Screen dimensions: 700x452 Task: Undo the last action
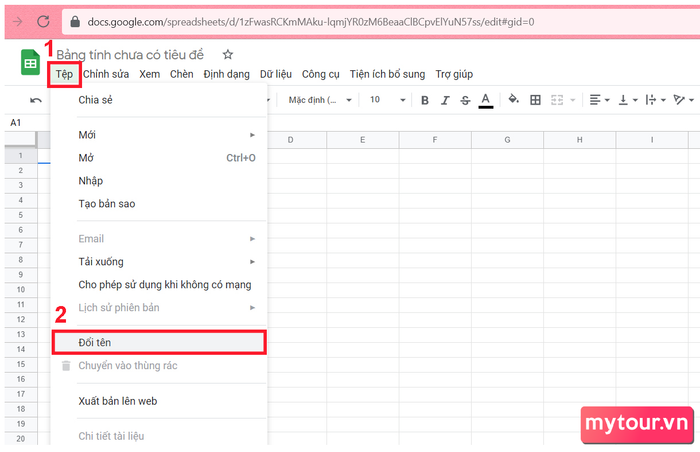36,100
